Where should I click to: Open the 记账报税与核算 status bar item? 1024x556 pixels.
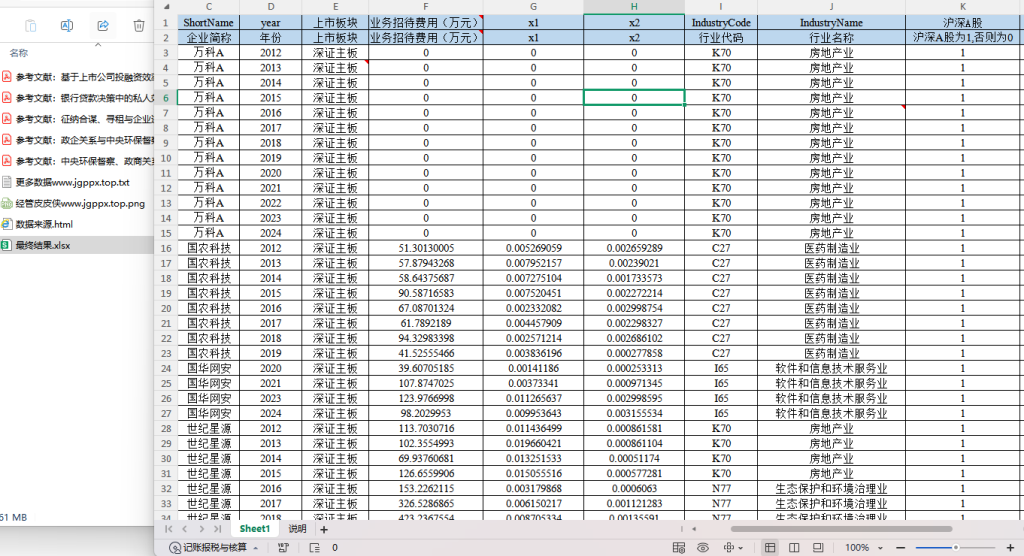coord(209,548)
